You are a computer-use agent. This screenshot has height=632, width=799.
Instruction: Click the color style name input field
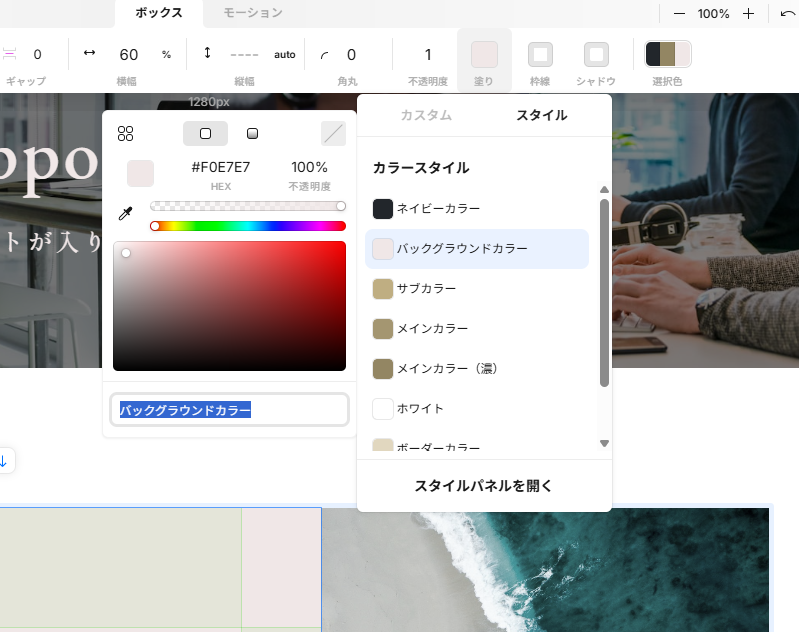click(229, 409)
